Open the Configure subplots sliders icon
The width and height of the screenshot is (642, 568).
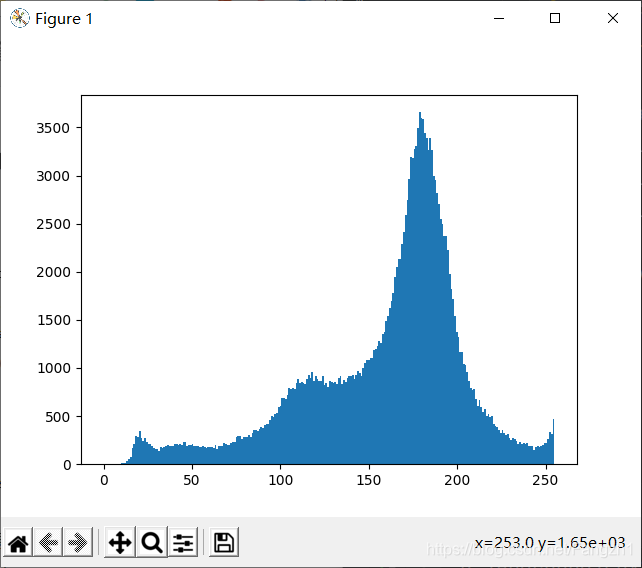pyautogui.click(x=183, y=543)
